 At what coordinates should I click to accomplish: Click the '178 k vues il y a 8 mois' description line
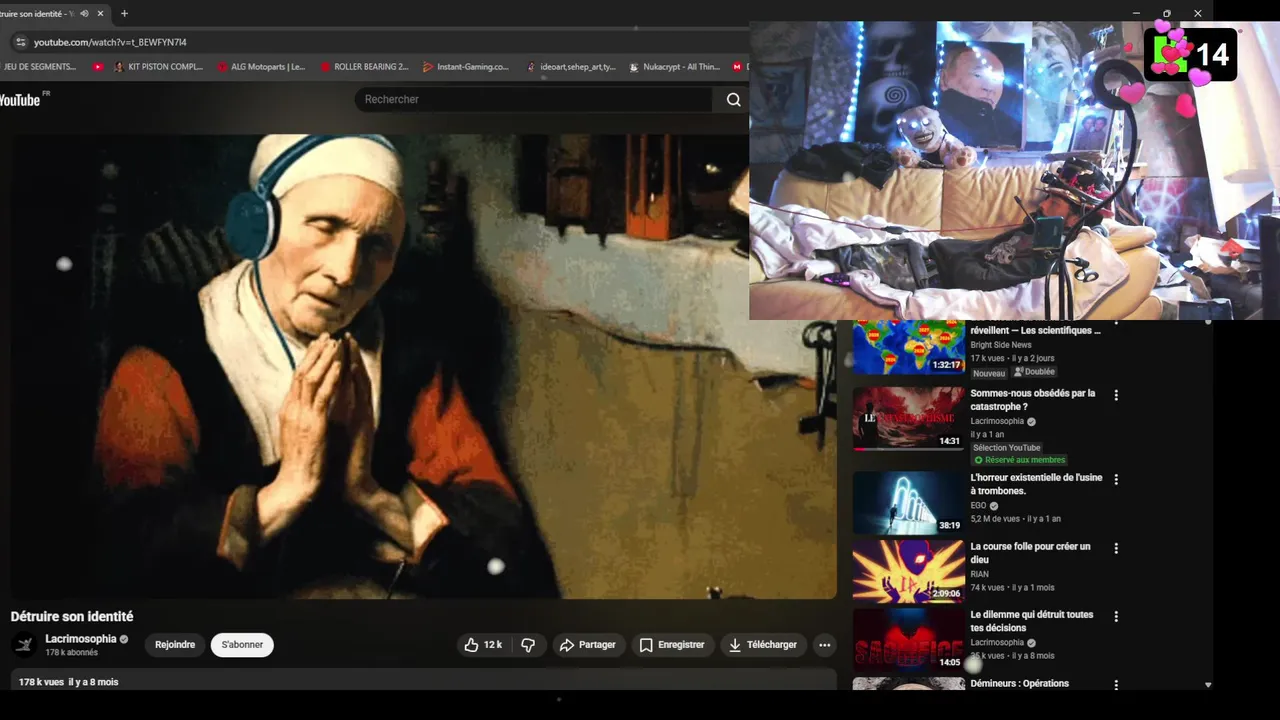[68, 682]
